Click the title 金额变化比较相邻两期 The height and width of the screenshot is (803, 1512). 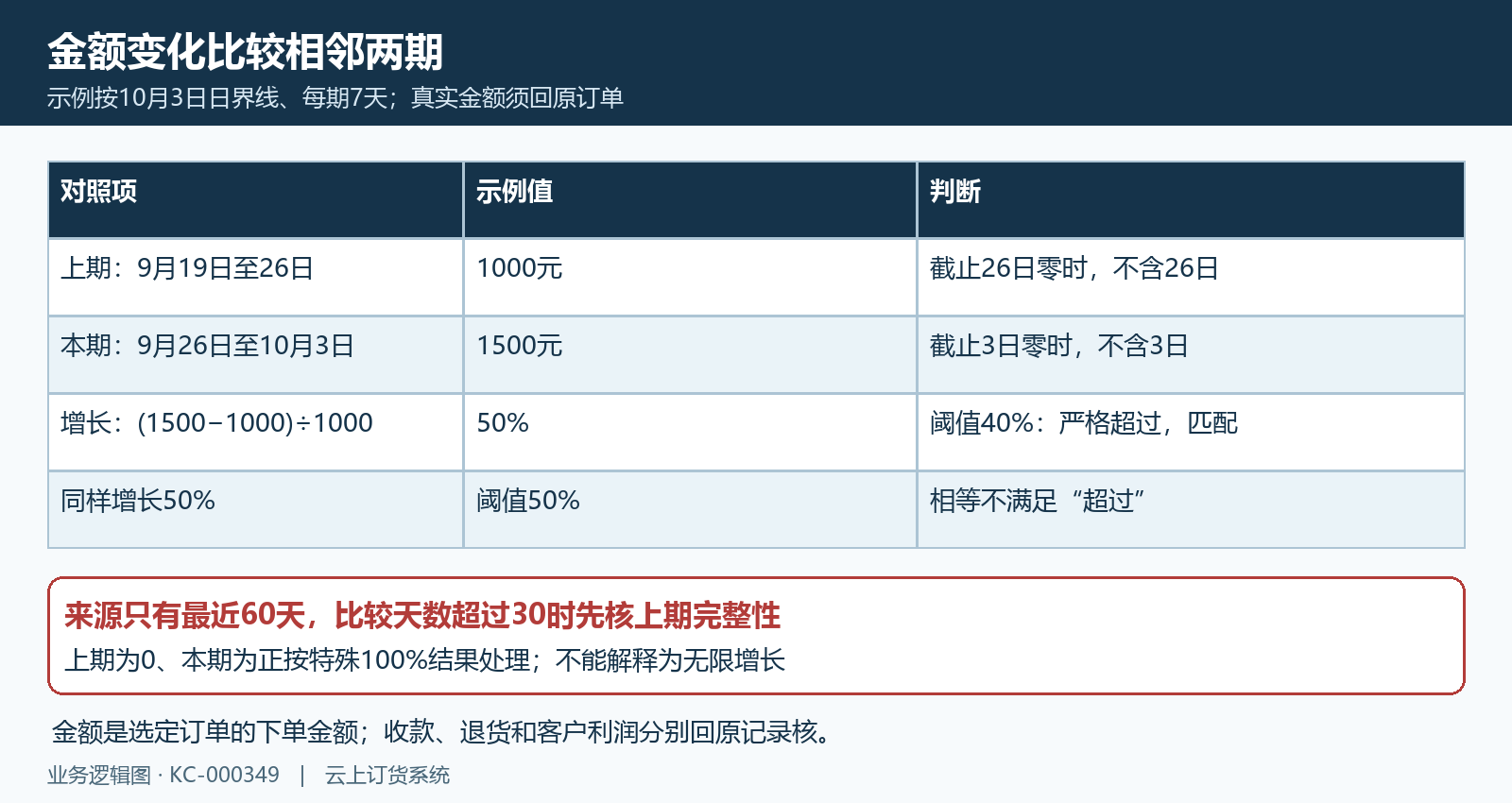245,52
